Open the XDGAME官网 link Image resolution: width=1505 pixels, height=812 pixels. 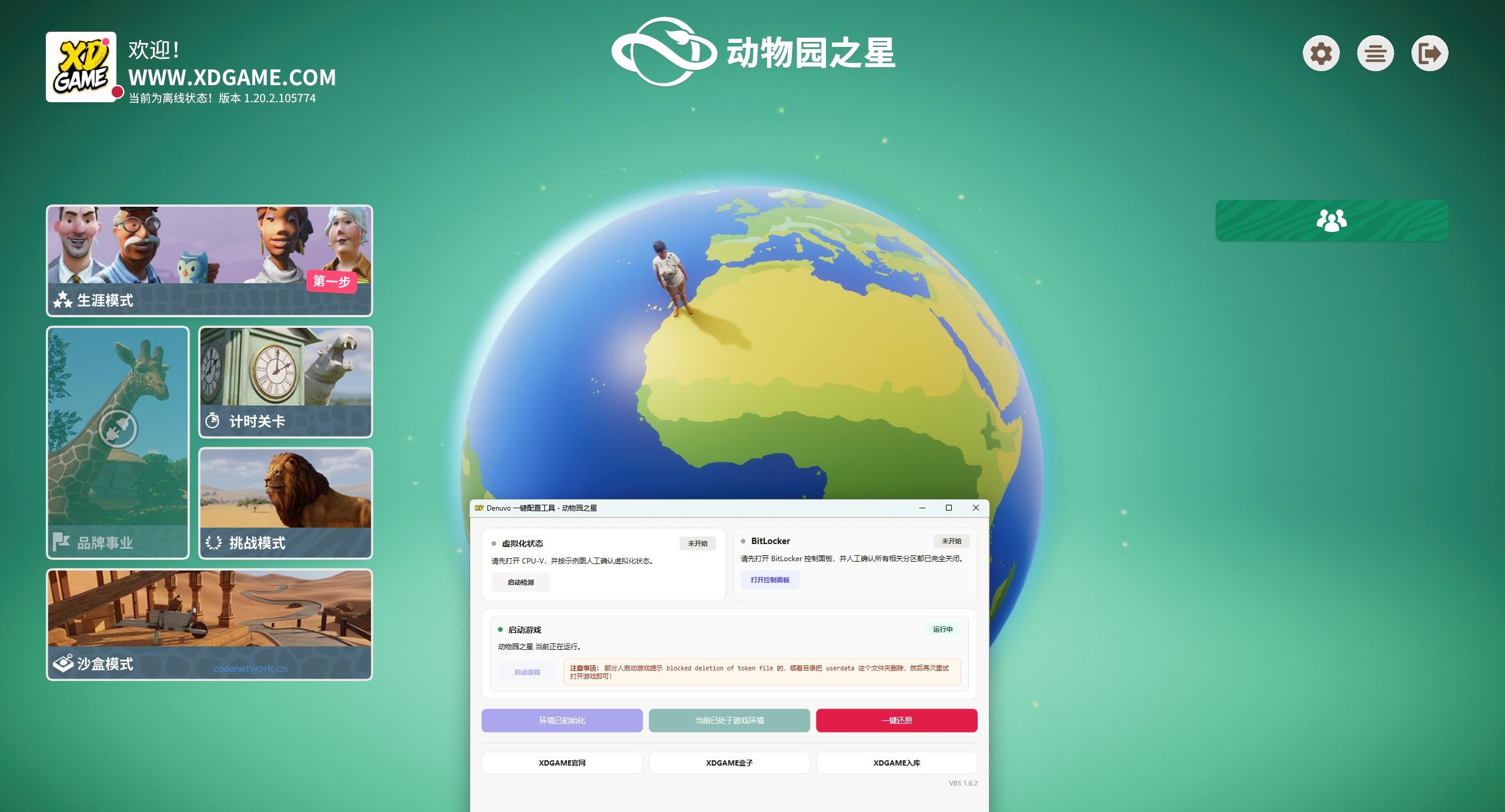point(562,763)
